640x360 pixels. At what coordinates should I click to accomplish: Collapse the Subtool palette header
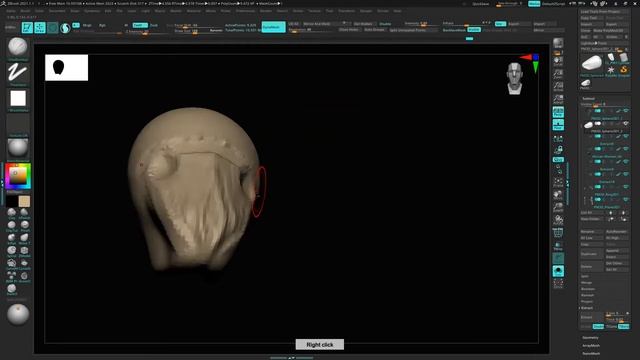pos(588,98)
